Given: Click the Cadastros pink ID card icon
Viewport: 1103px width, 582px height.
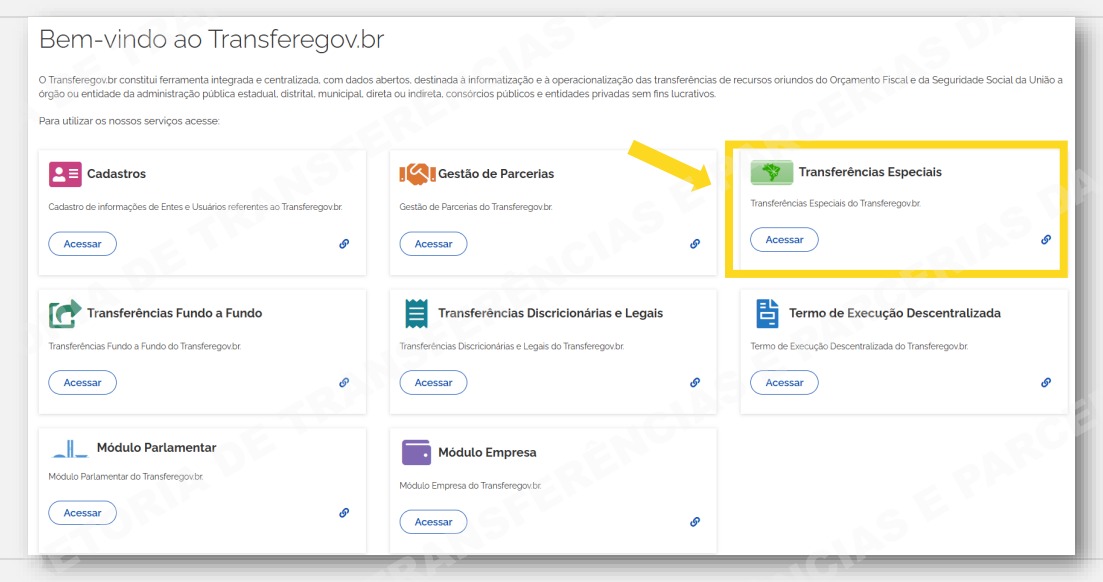Looking at the screenshot, I should (65, 174).
